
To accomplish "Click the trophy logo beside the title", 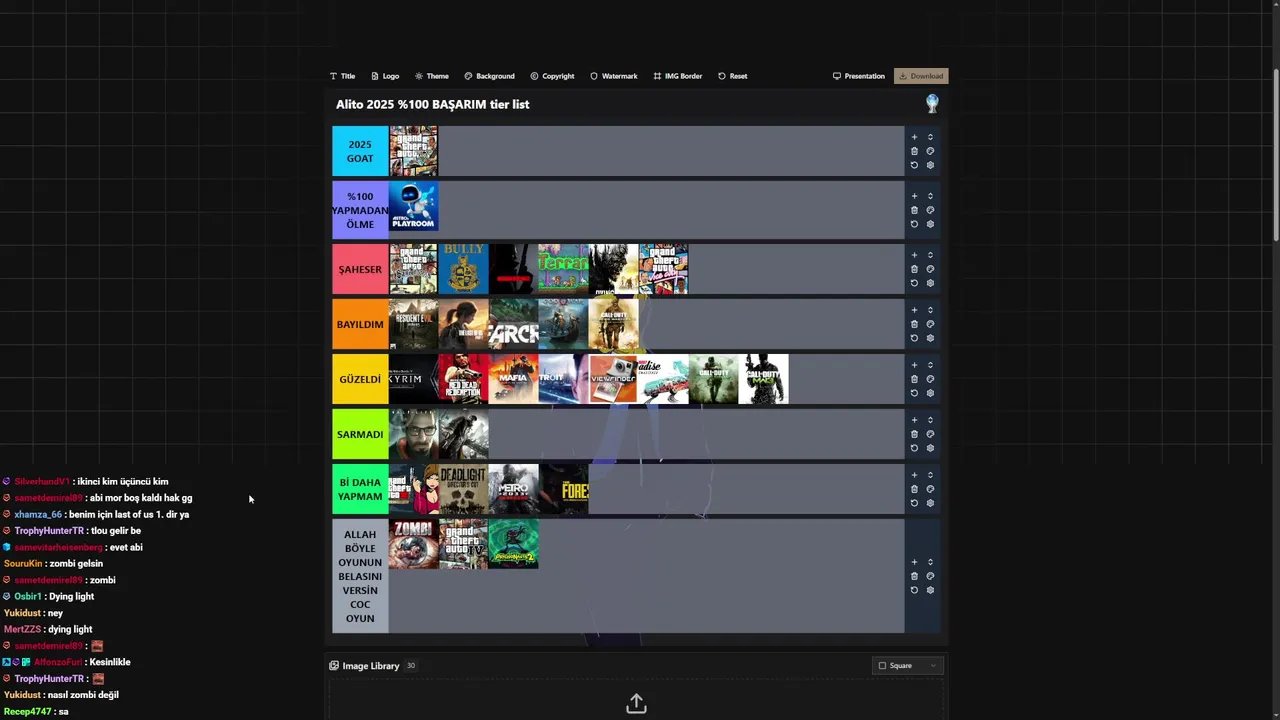I will [x=932, y=104].
